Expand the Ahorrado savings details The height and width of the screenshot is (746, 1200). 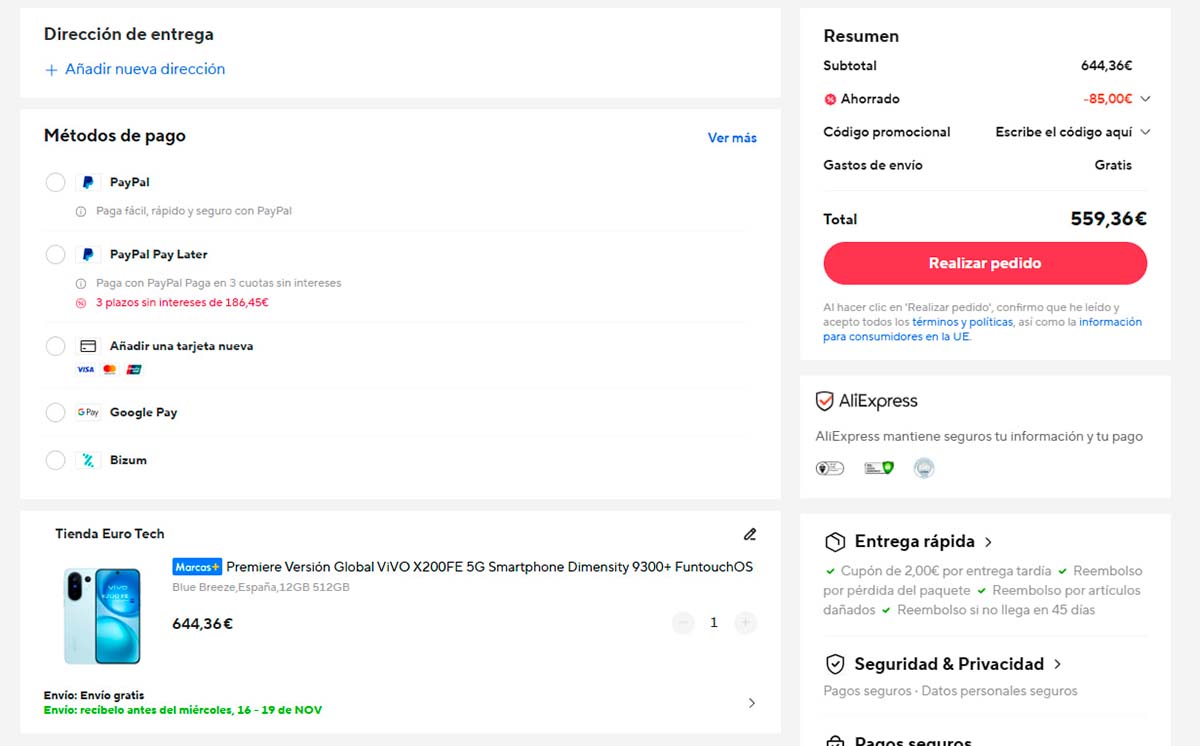click(x=1145, y=99)
